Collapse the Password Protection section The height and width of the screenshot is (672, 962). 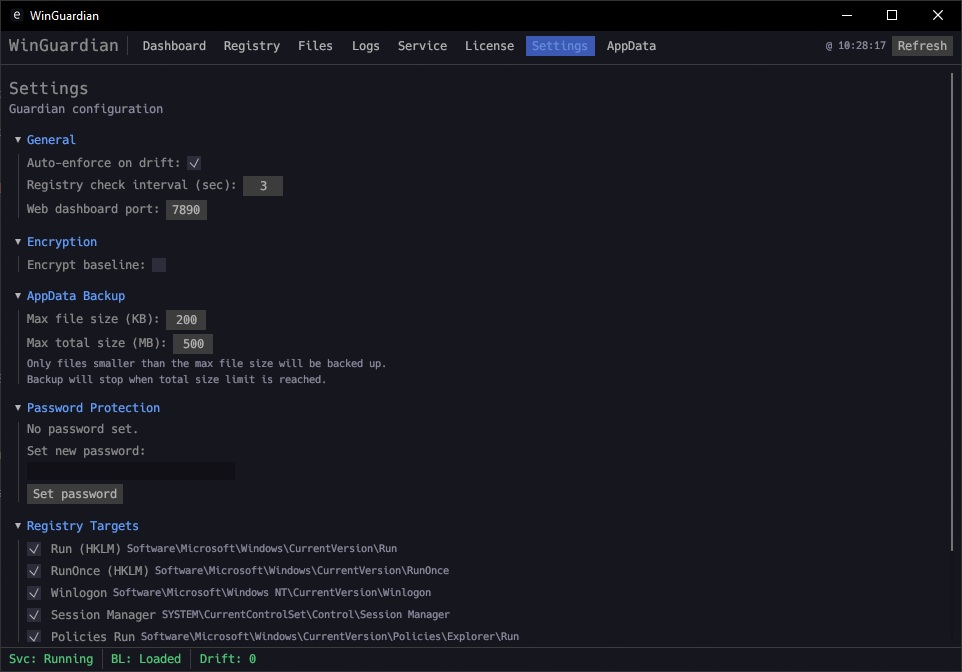point(18,408)
